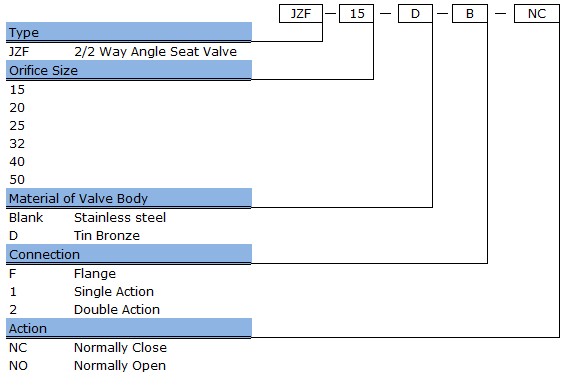Select the B connection code box
This screenshot has height=387, width=579.
(x=470, y=14)
